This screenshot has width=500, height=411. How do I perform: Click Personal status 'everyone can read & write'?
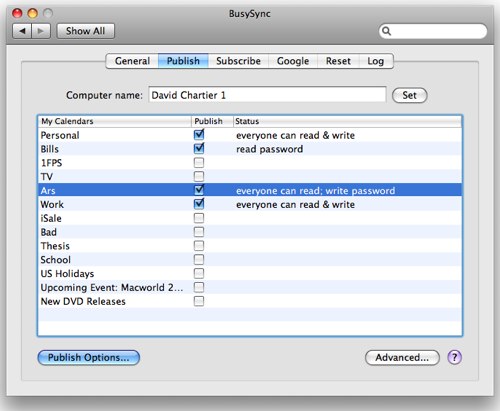(295, 135)
